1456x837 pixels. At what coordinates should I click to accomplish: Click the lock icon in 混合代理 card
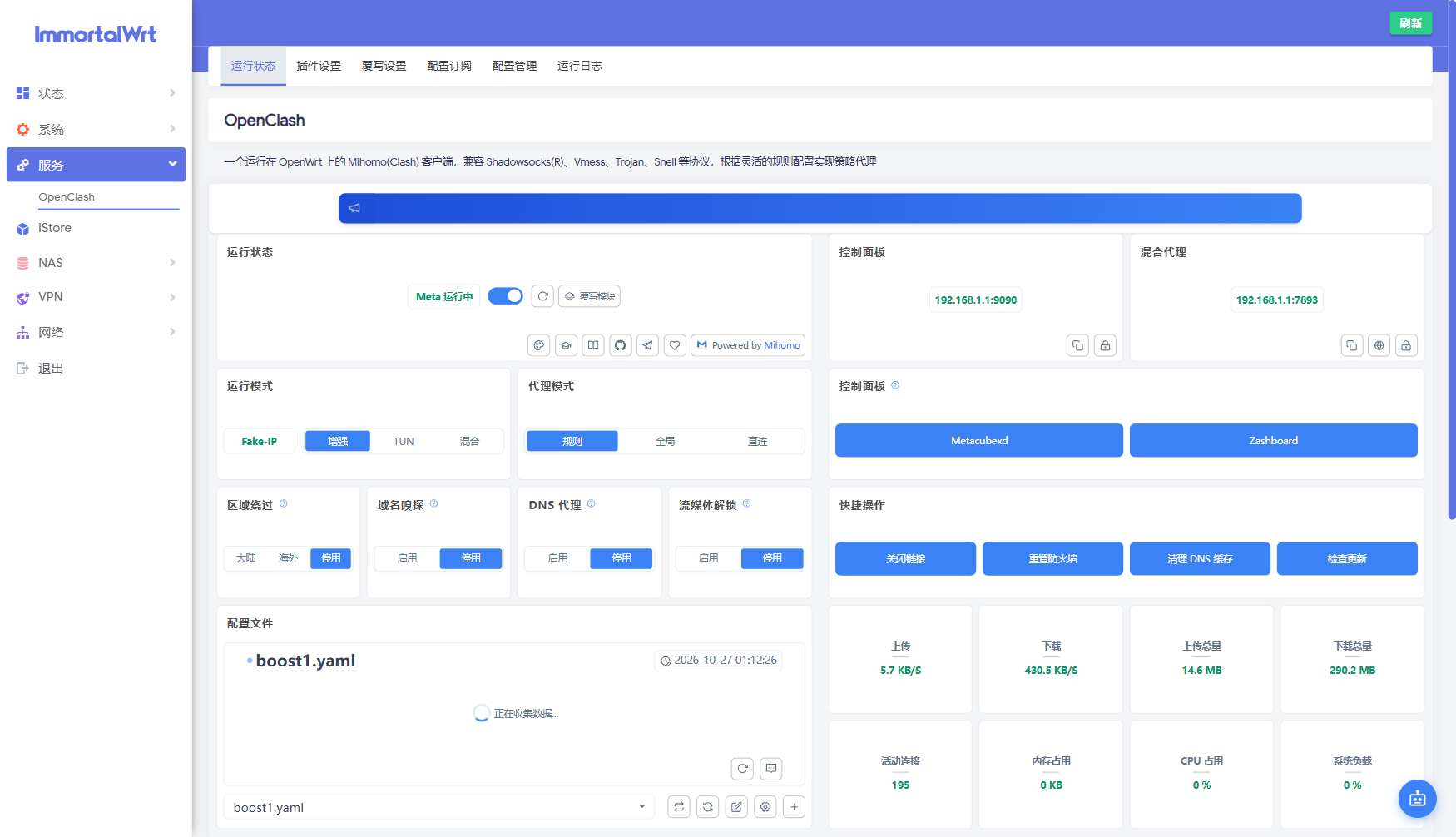click(1406, 345)
